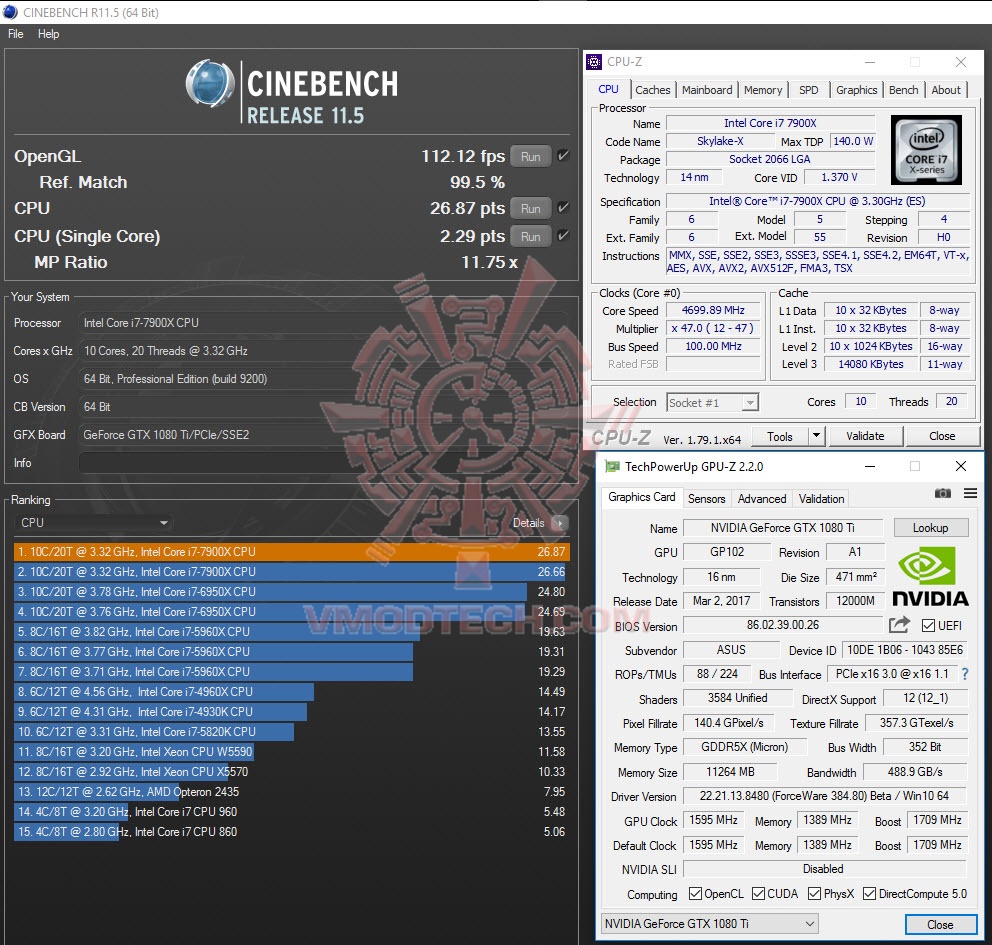Click the CPU-Z Core Speed value
The image size is (992, 945).
(x=713, y=310)
